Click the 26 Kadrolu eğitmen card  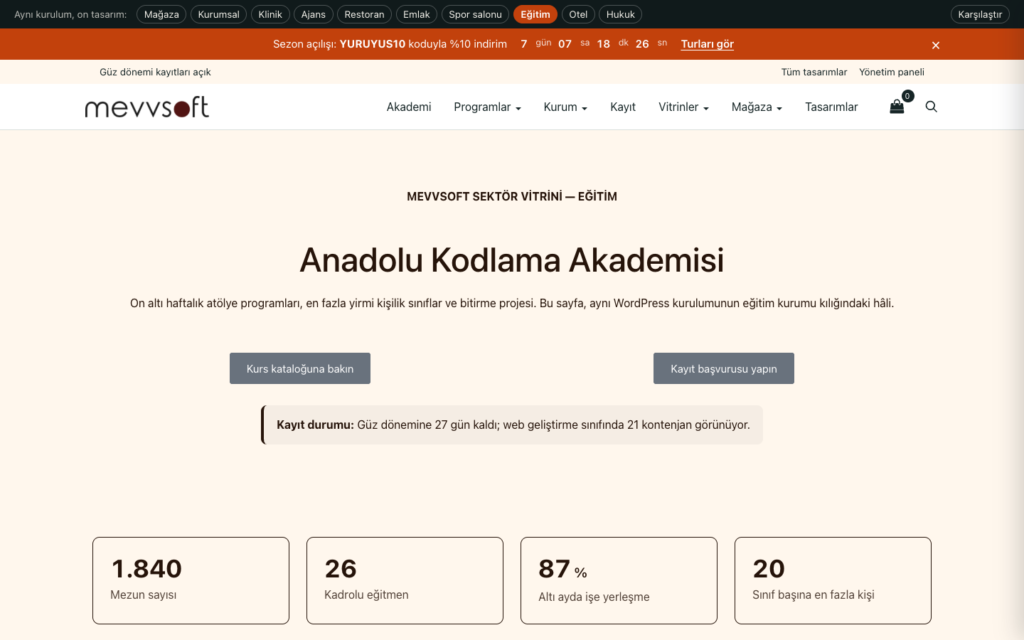(405, 581)
